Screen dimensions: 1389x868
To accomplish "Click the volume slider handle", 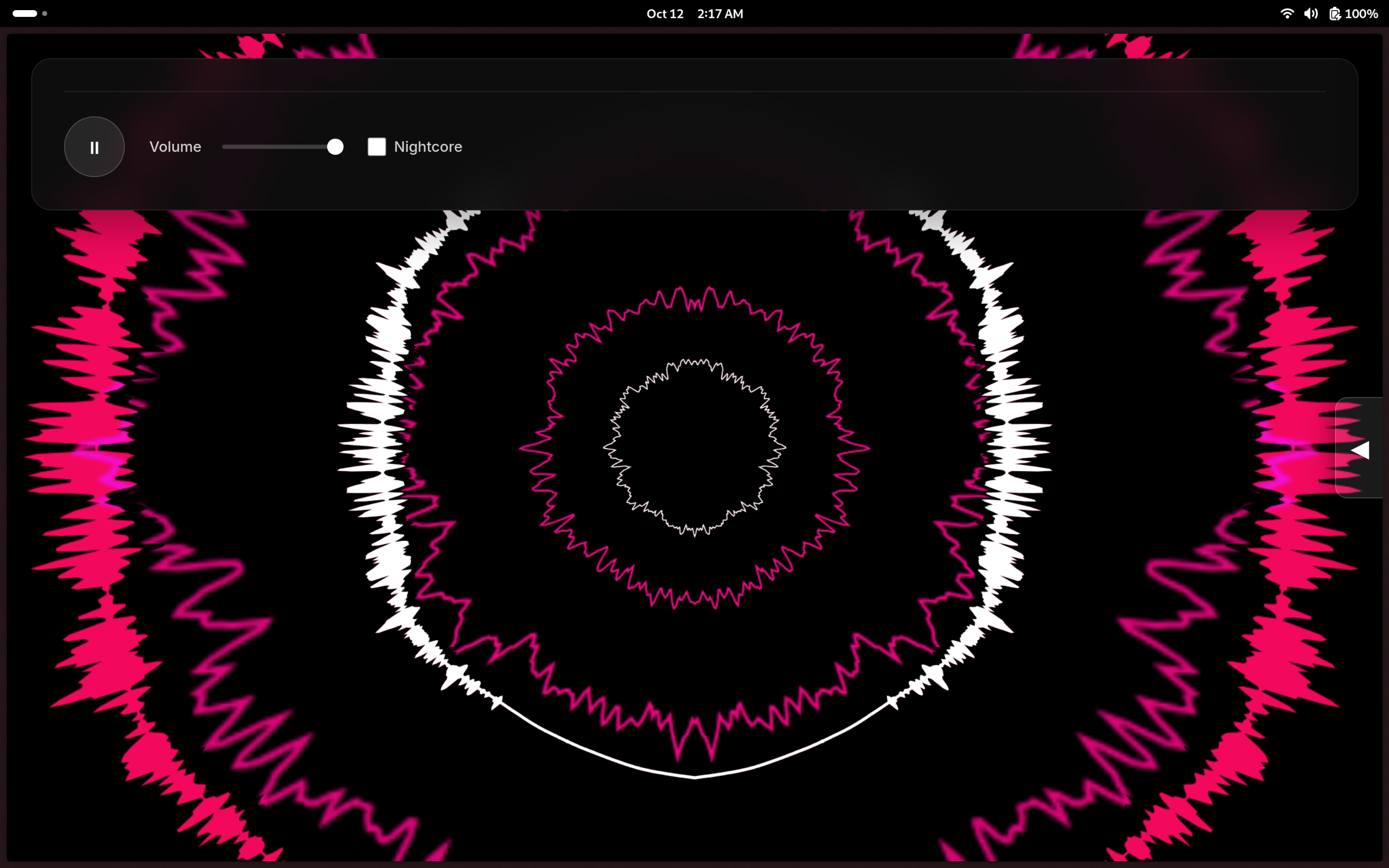I will 335,147.
